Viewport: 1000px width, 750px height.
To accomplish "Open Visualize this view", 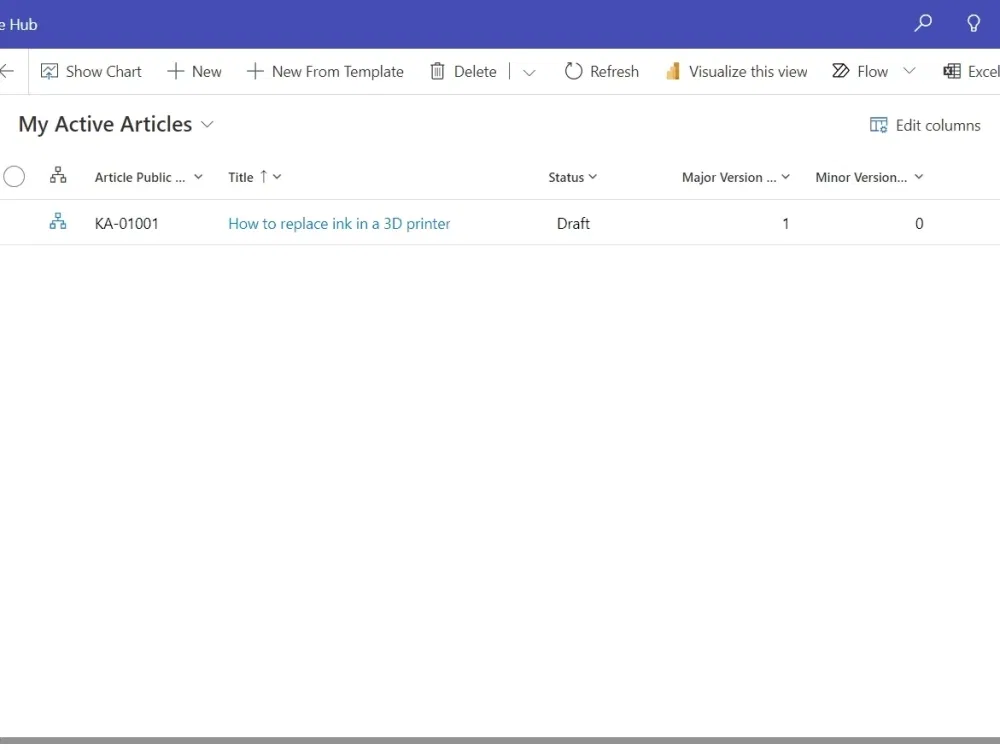I will 737,71.
